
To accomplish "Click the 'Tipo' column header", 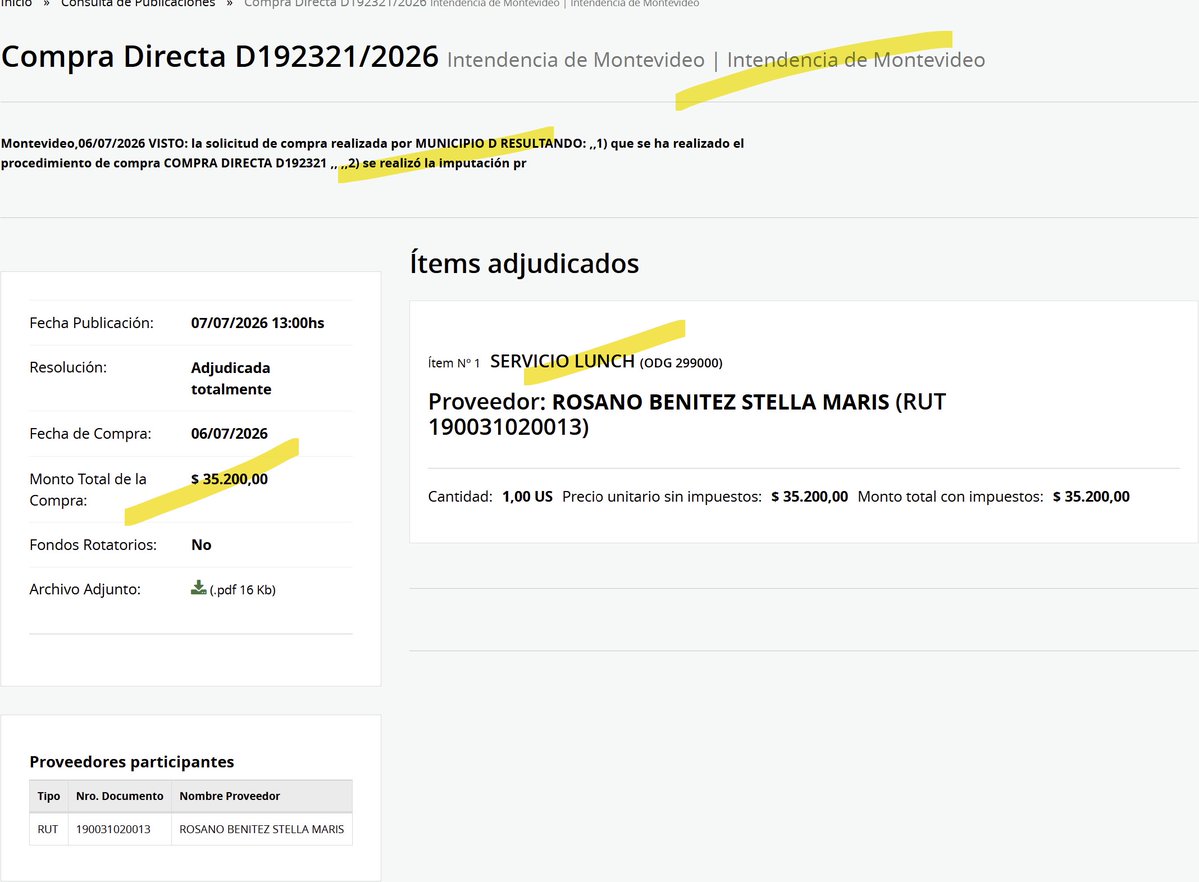I will tap(49, 796).
